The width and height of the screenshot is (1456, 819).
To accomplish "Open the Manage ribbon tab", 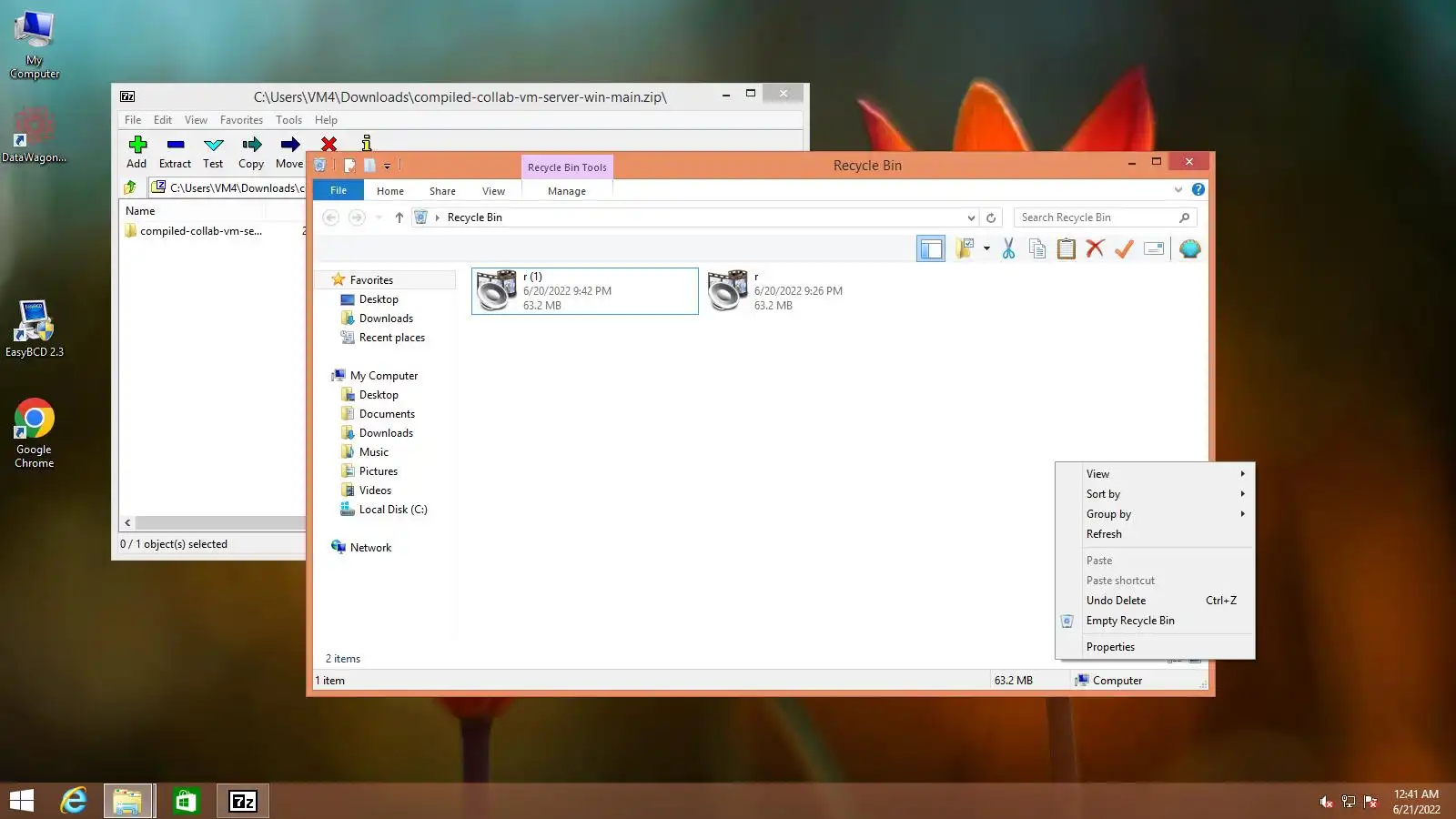I will tap(567, 191).
